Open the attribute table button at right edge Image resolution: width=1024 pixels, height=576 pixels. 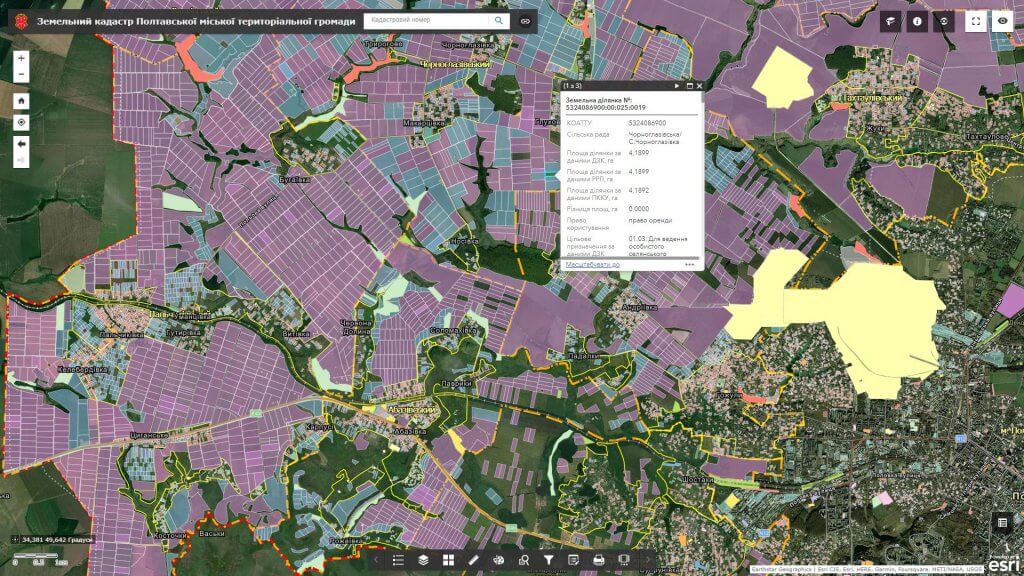tap(1002, 522)
